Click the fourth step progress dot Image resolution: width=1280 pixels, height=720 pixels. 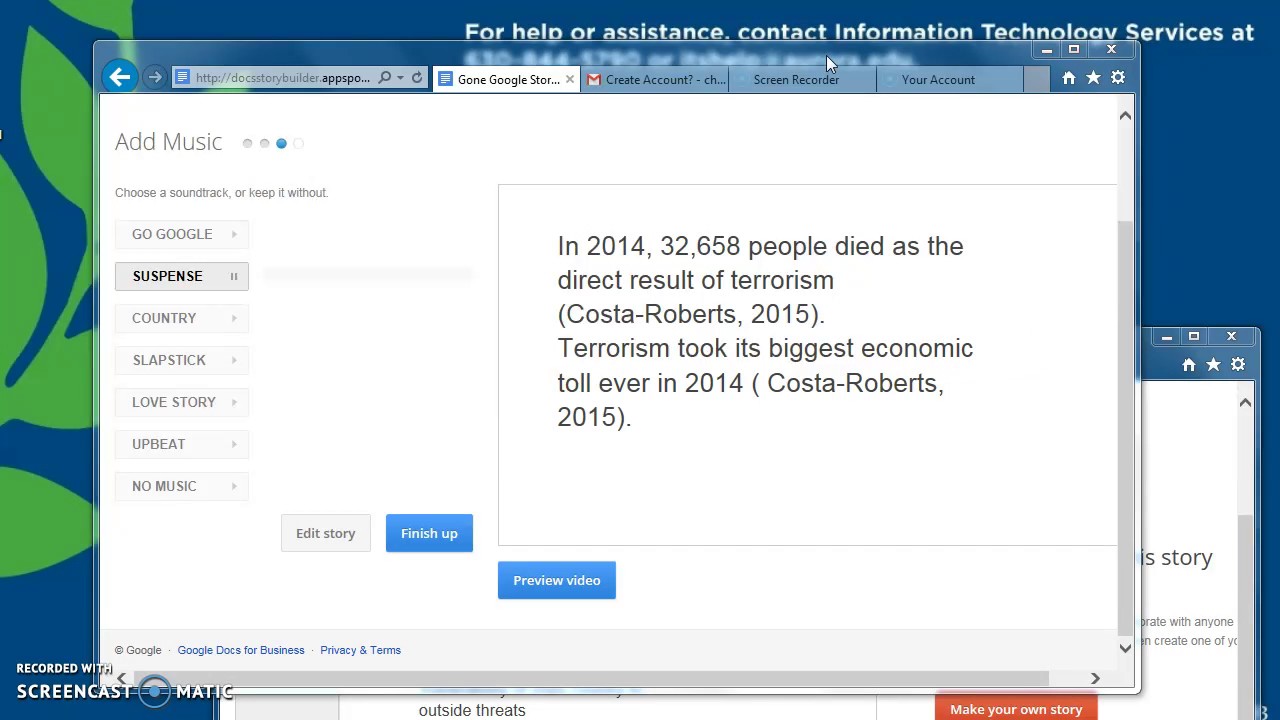[298, 143]
